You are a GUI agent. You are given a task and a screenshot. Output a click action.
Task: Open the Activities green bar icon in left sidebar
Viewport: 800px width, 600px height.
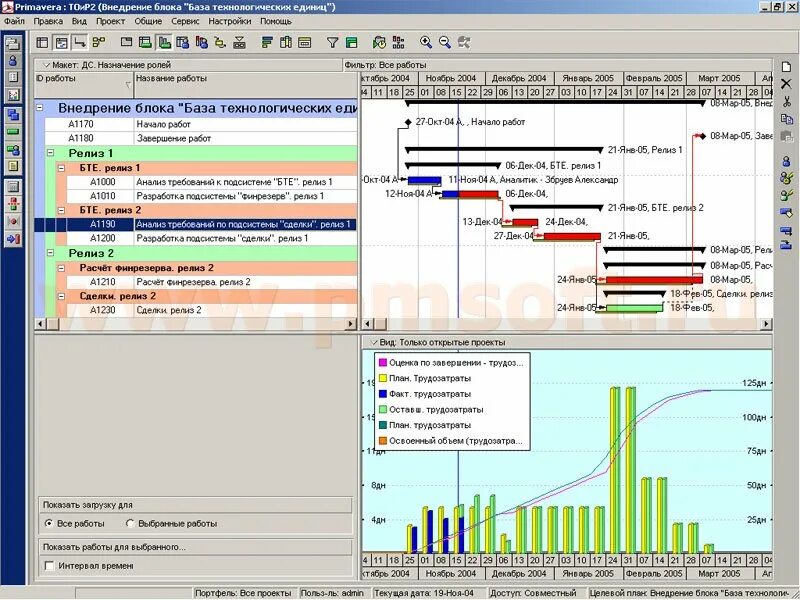[x=13, y=132]
